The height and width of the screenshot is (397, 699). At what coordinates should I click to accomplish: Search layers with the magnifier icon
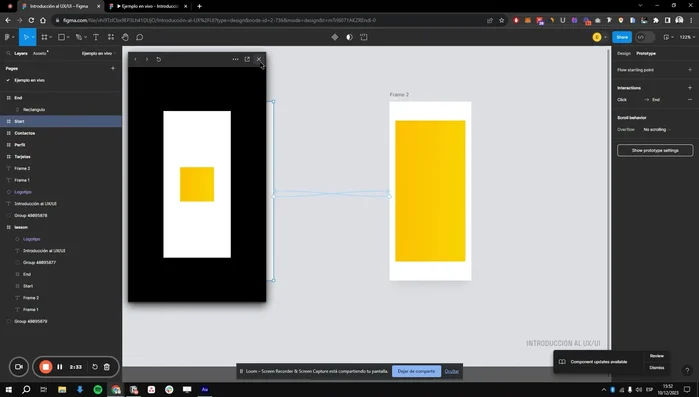(8, 53)
